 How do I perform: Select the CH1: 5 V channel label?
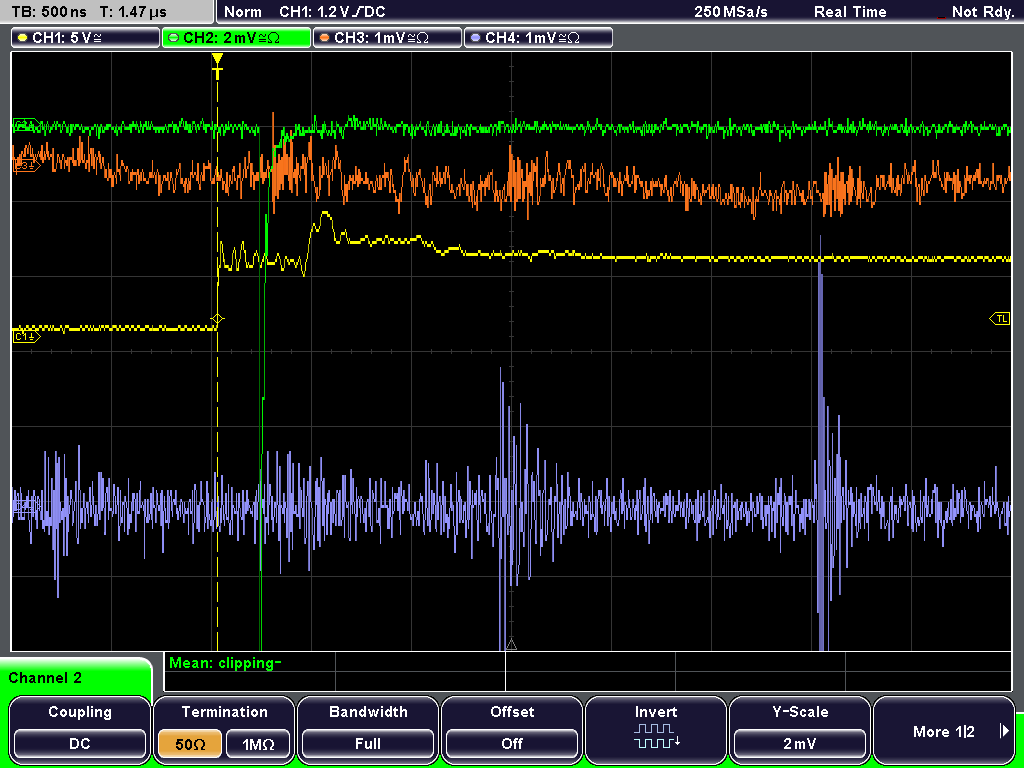pos(85,38)
